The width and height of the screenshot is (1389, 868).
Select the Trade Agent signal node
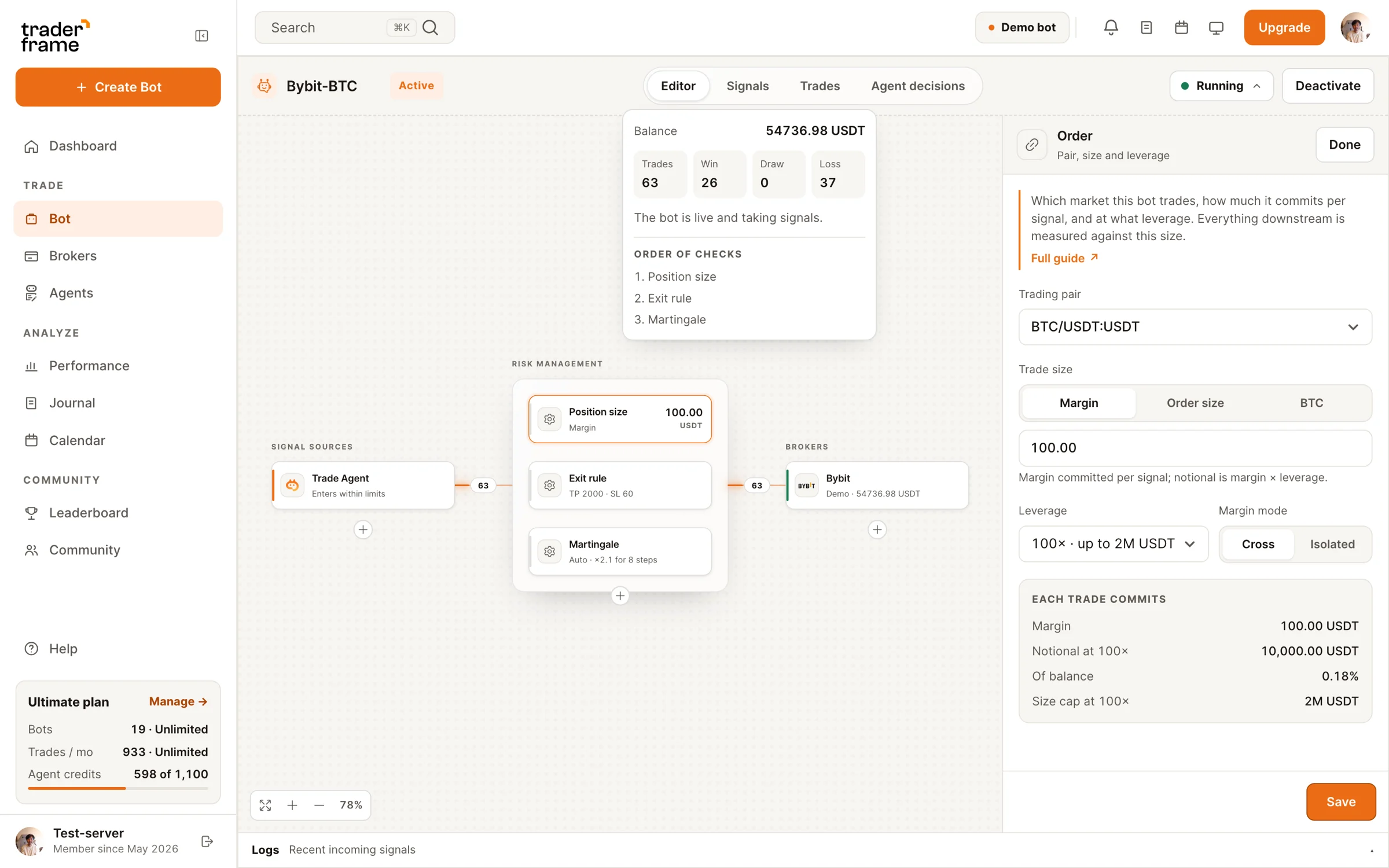(363, 485)
